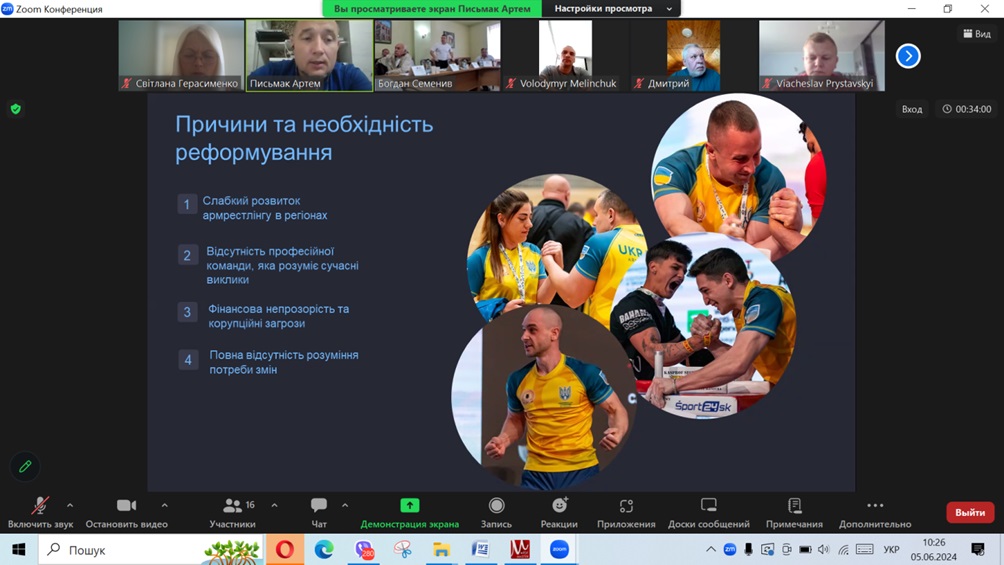Click the green annotation pencil icon
The width and height of the screenshot is (1004, 565).
[x=26, y=466]
